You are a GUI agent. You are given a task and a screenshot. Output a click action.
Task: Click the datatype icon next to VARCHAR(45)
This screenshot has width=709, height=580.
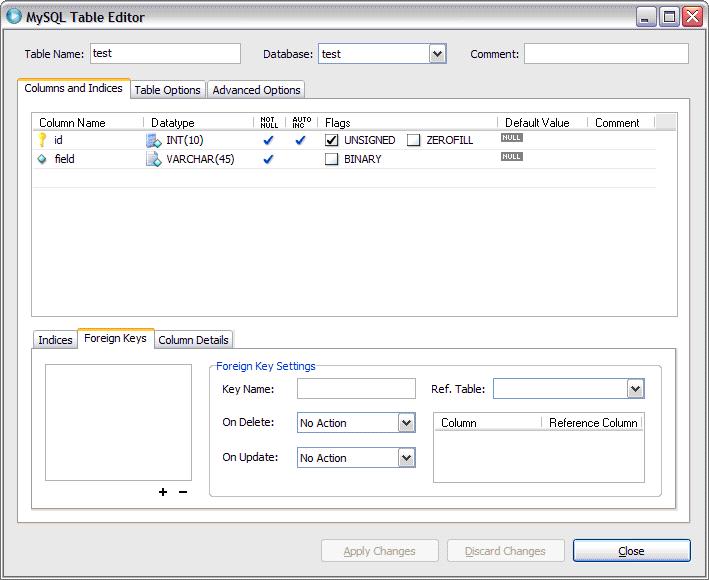(x=153, y=159)
